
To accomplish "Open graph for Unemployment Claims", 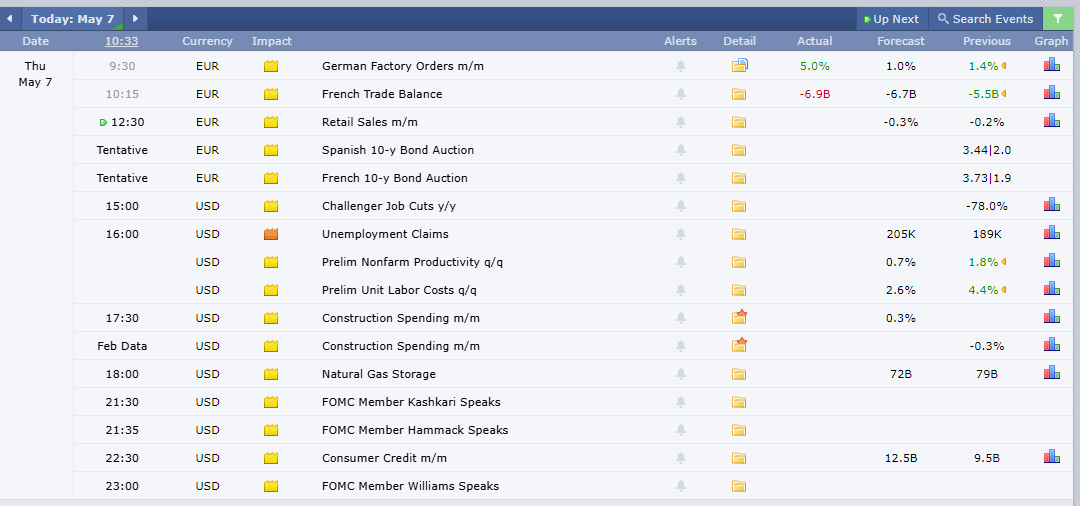I will tap(1052, 233).
